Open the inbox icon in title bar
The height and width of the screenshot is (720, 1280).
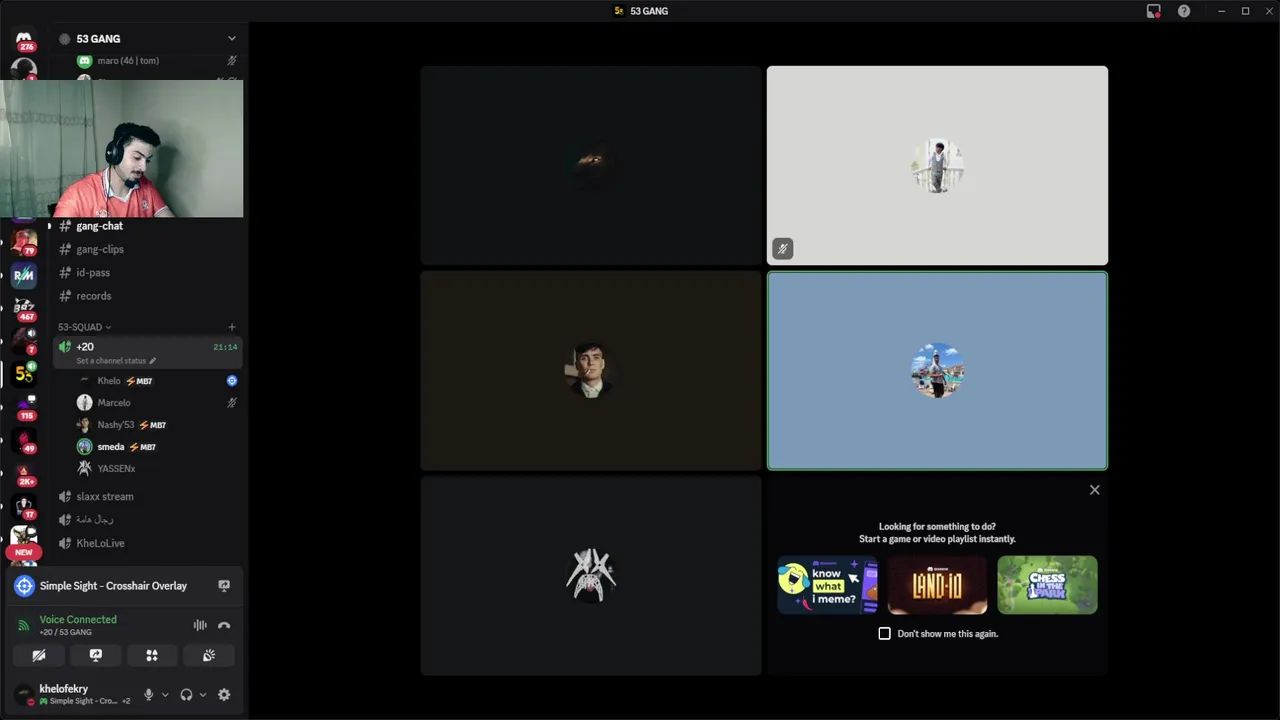(1153, 11)
